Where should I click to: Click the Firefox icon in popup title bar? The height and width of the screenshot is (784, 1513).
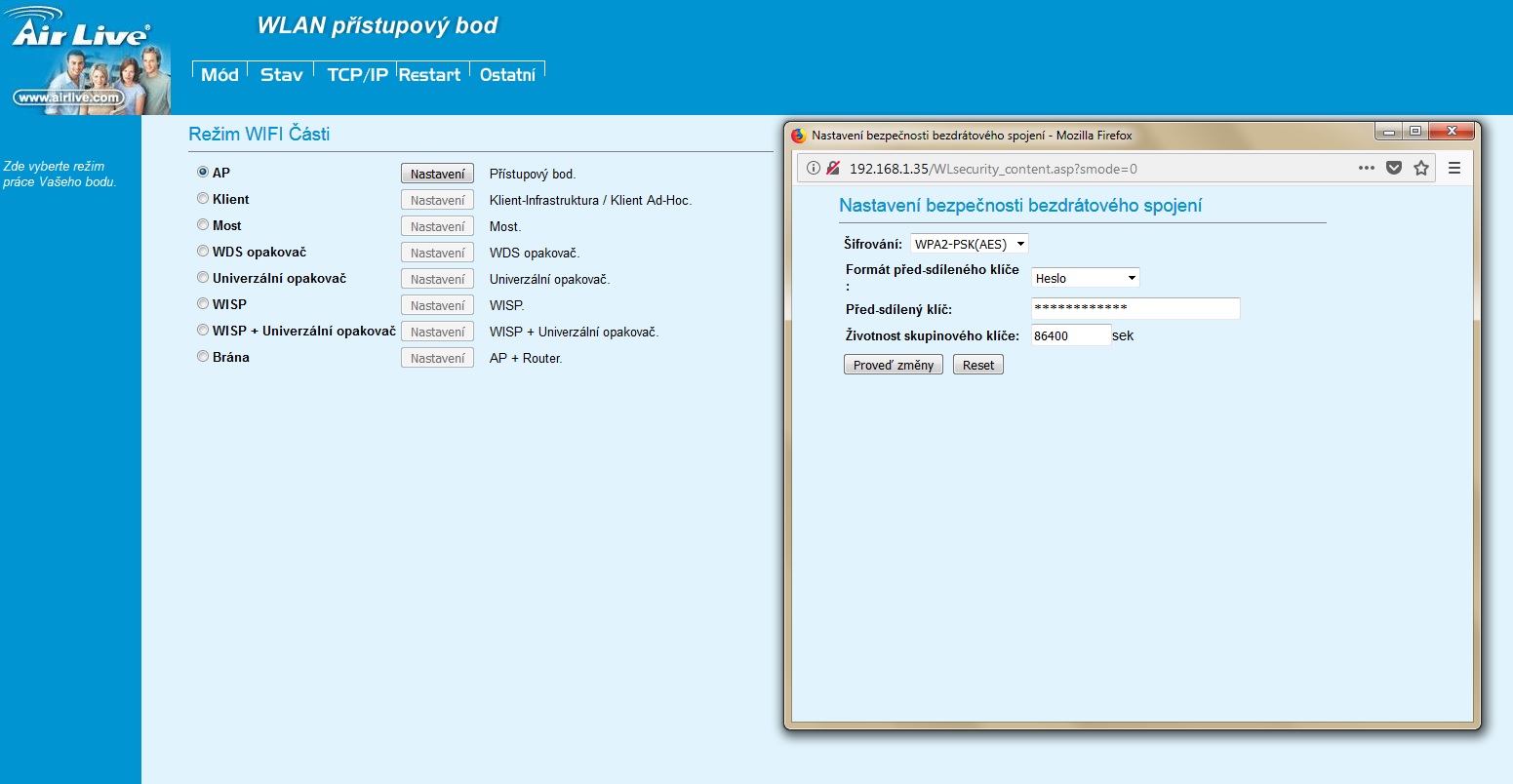click(x=799, y=136)
